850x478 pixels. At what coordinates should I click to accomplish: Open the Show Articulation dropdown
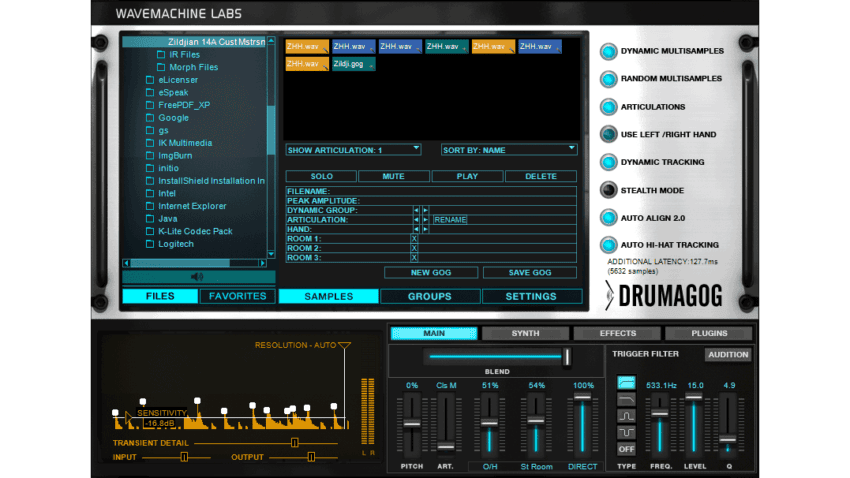[x=353, y=150]
